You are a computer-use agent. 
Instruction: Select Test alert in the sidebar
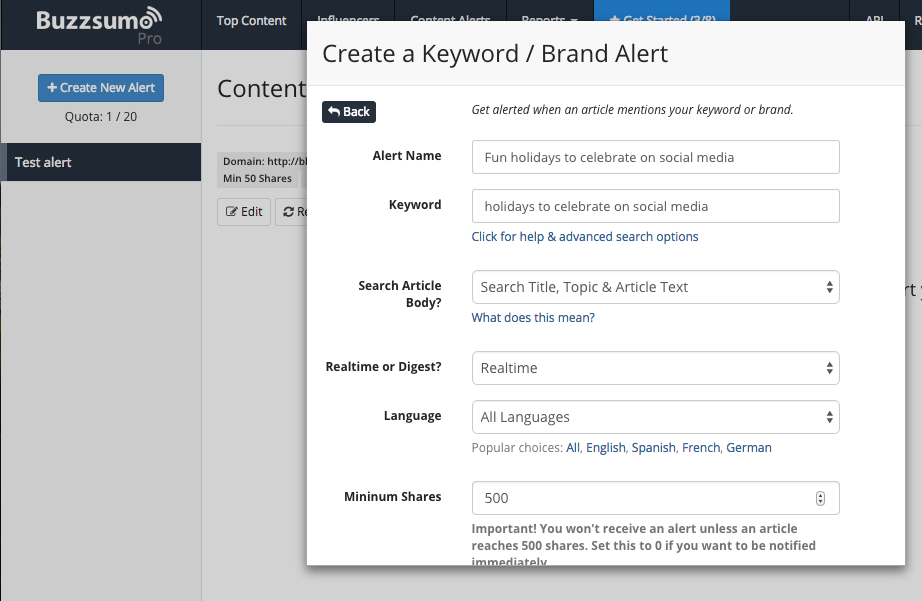pos(101,162)
